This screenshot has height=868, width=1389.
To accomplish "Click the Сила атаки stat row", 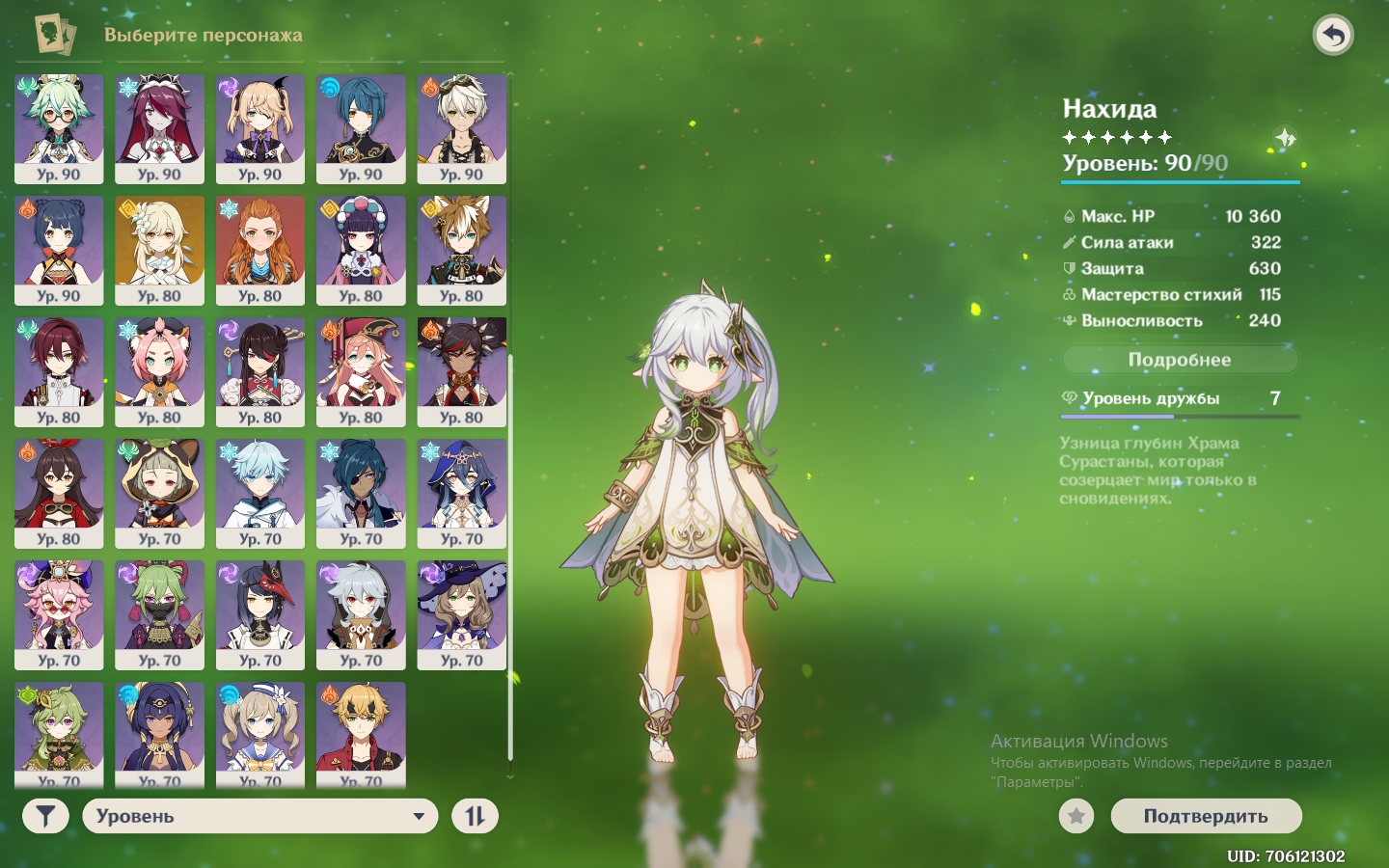I will [1172, 242].
